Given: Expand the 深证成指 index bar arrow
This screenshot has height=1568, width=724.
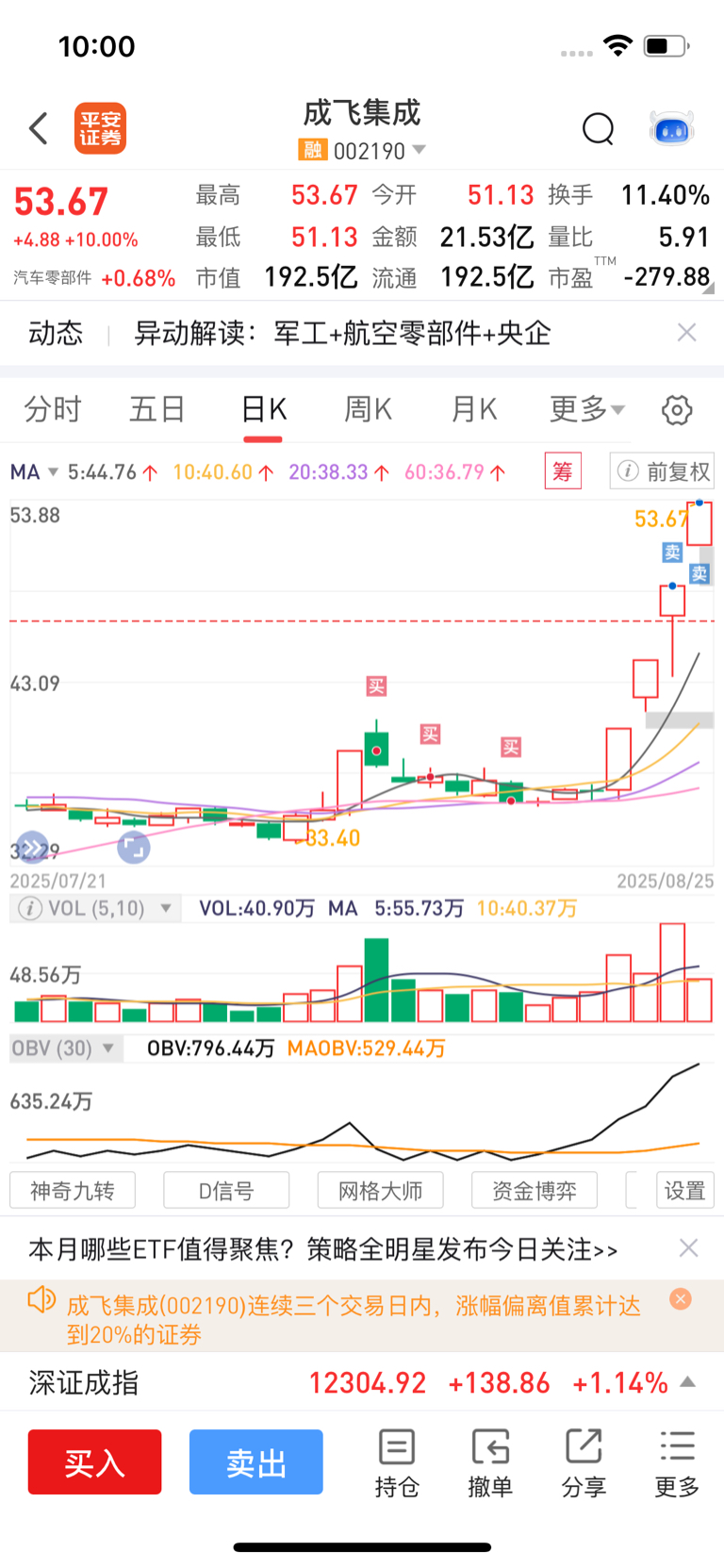Looking at the screenshot, I should coord(688,1382).
